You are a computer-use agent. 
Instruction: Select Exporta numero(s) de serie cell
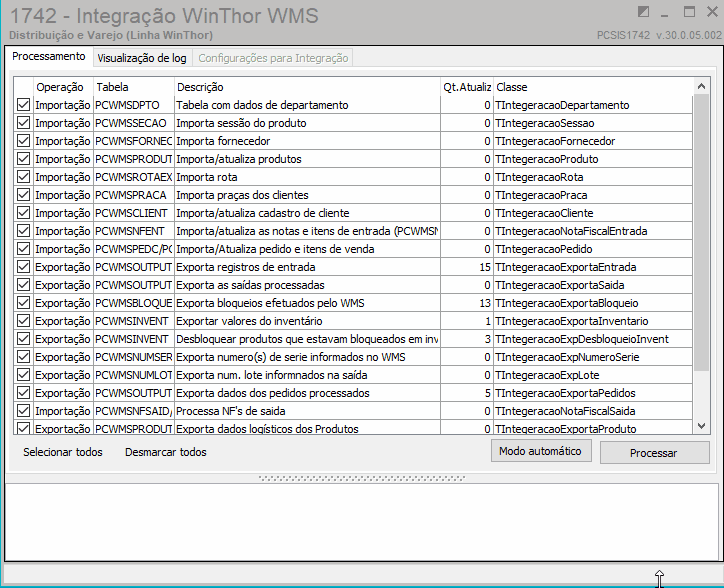coord(307,357)
